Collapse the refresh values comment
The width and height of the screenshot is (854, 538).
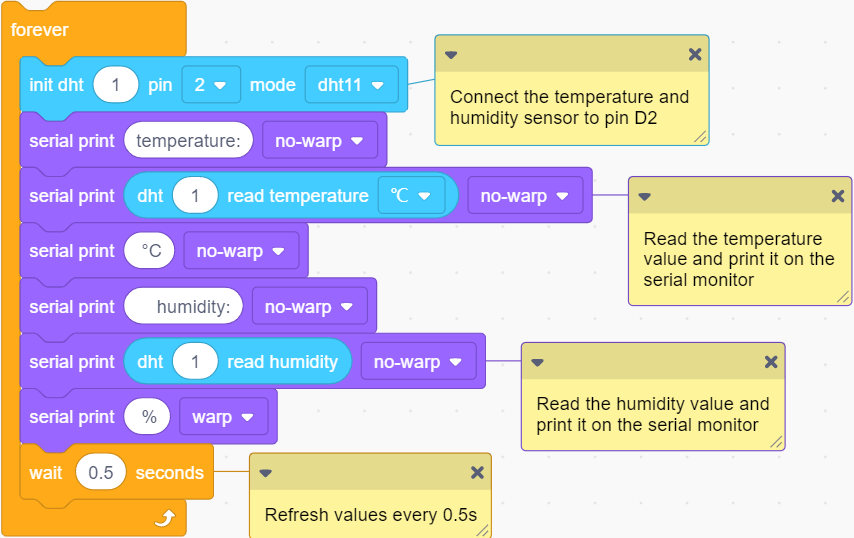pyautogui.click(x=266, y=473)
